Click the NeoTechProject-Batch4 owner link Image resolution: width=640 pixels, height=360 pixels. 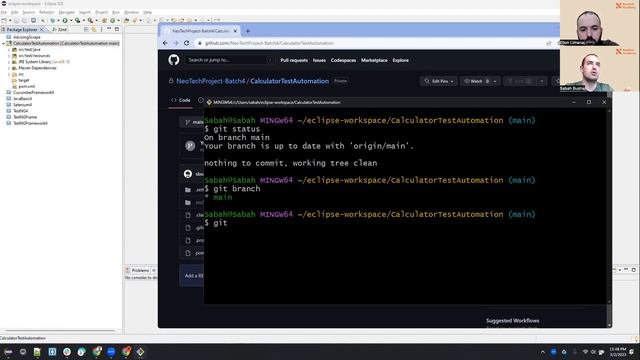point(210,81)
